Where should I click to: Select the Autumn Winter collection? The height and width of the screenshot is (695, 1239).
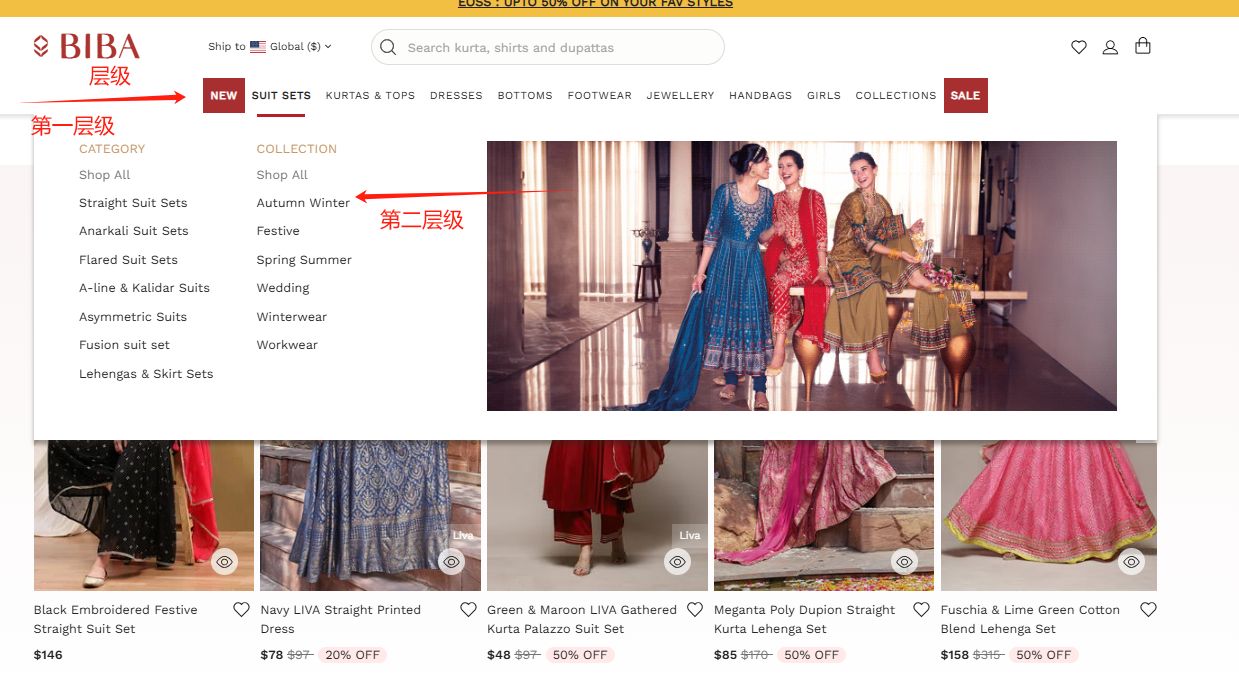[x=303, y=203]
